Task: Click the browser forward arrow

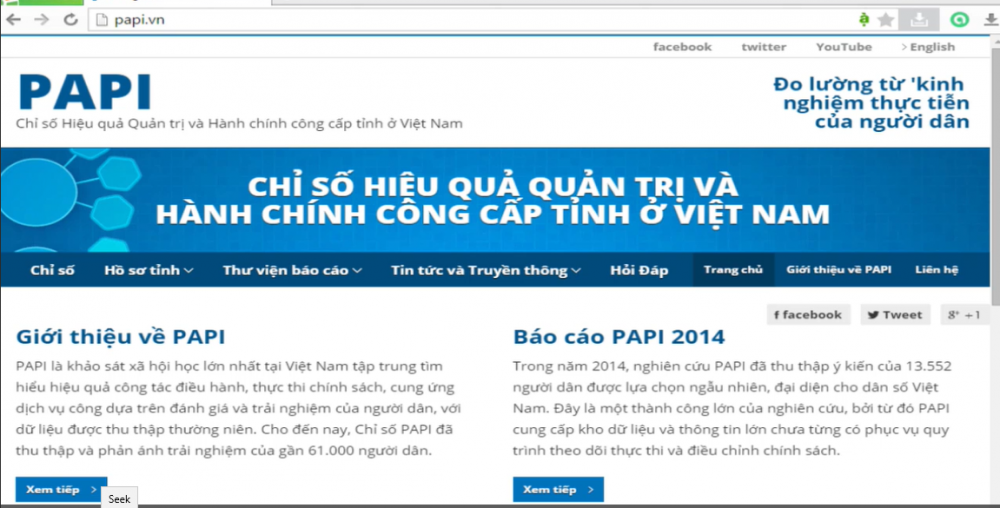Action: click(41, 20)
